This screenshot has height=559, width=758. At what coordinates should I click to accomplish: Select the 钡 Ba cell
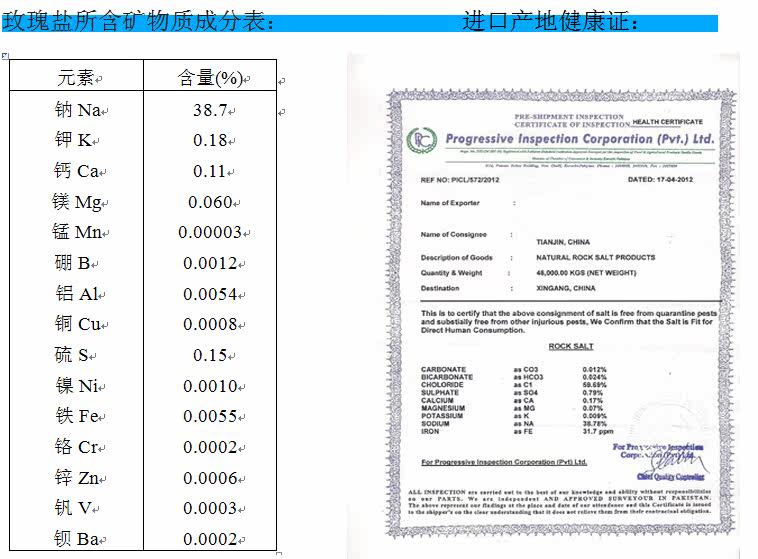76,539
